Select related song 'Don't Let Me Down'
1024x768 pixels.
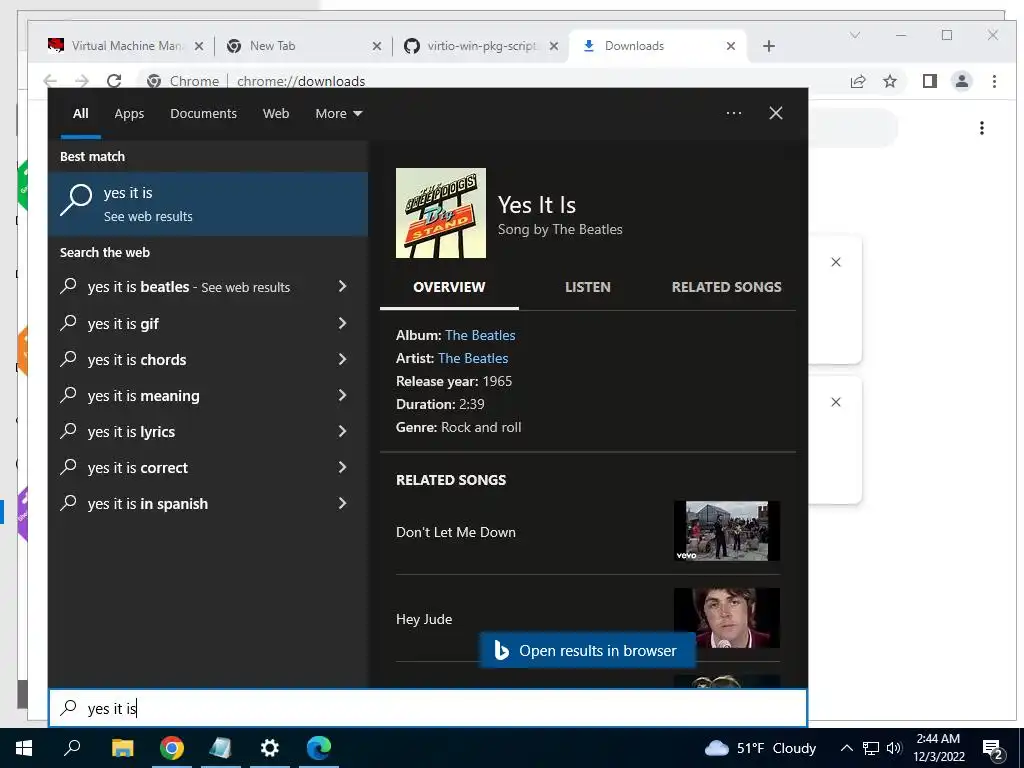click(x=456, y=532)
